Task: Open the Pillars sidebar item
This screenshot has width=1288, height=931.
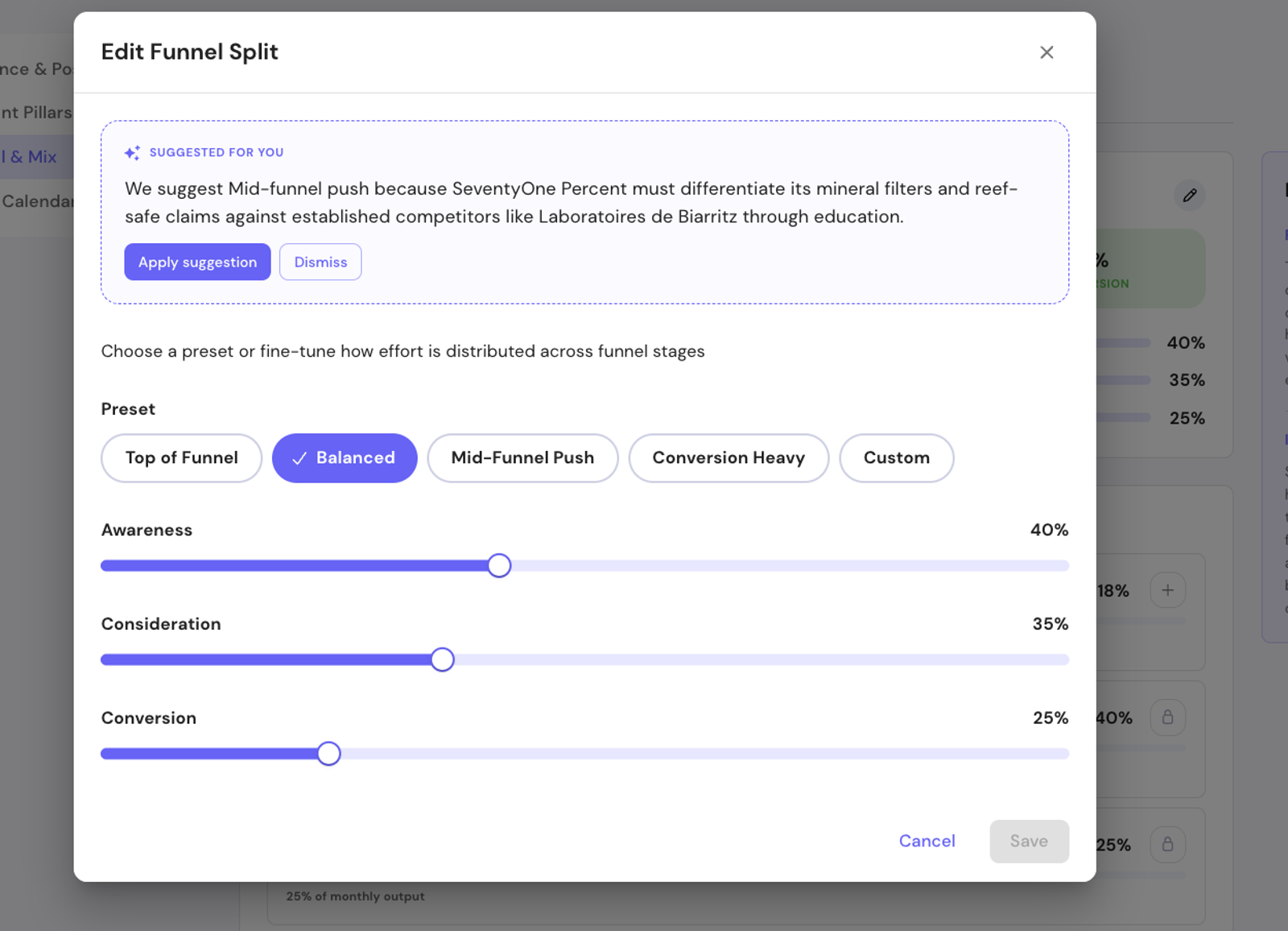Action: (x=36, y=113)
